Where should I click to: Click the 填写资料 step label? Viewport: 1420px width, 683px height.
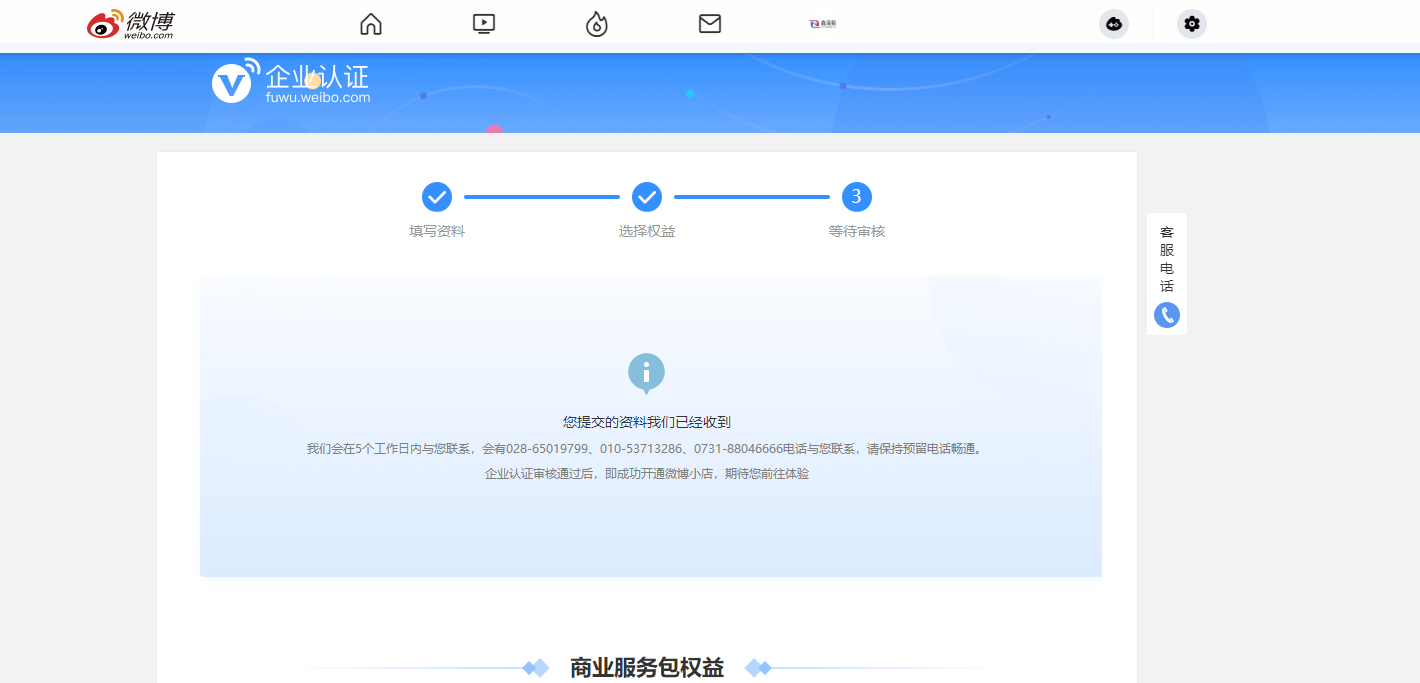pos(437,231)
